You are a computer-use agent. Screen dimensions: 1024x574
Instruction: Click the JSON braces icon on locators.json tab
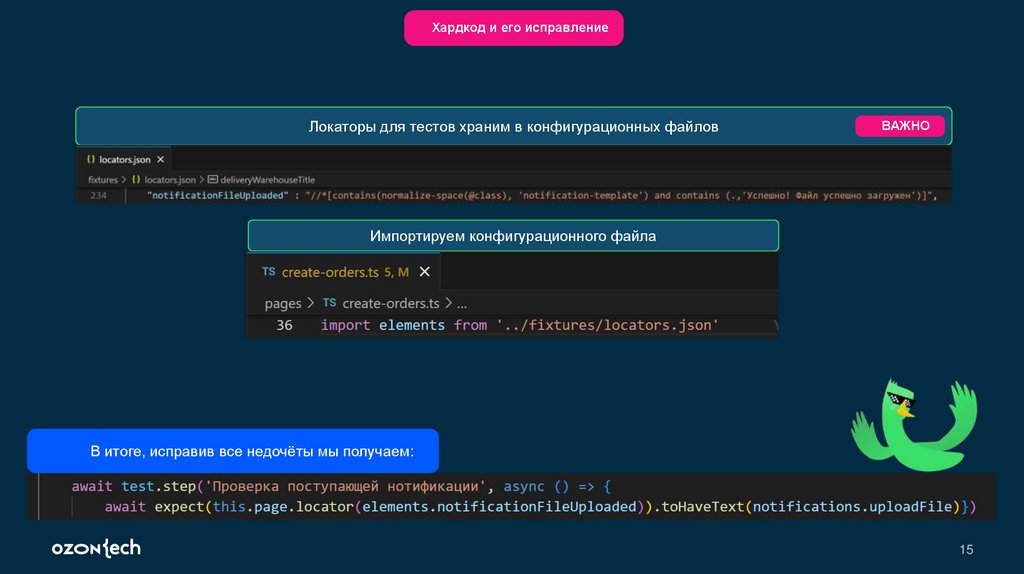[x=90, y=159]
